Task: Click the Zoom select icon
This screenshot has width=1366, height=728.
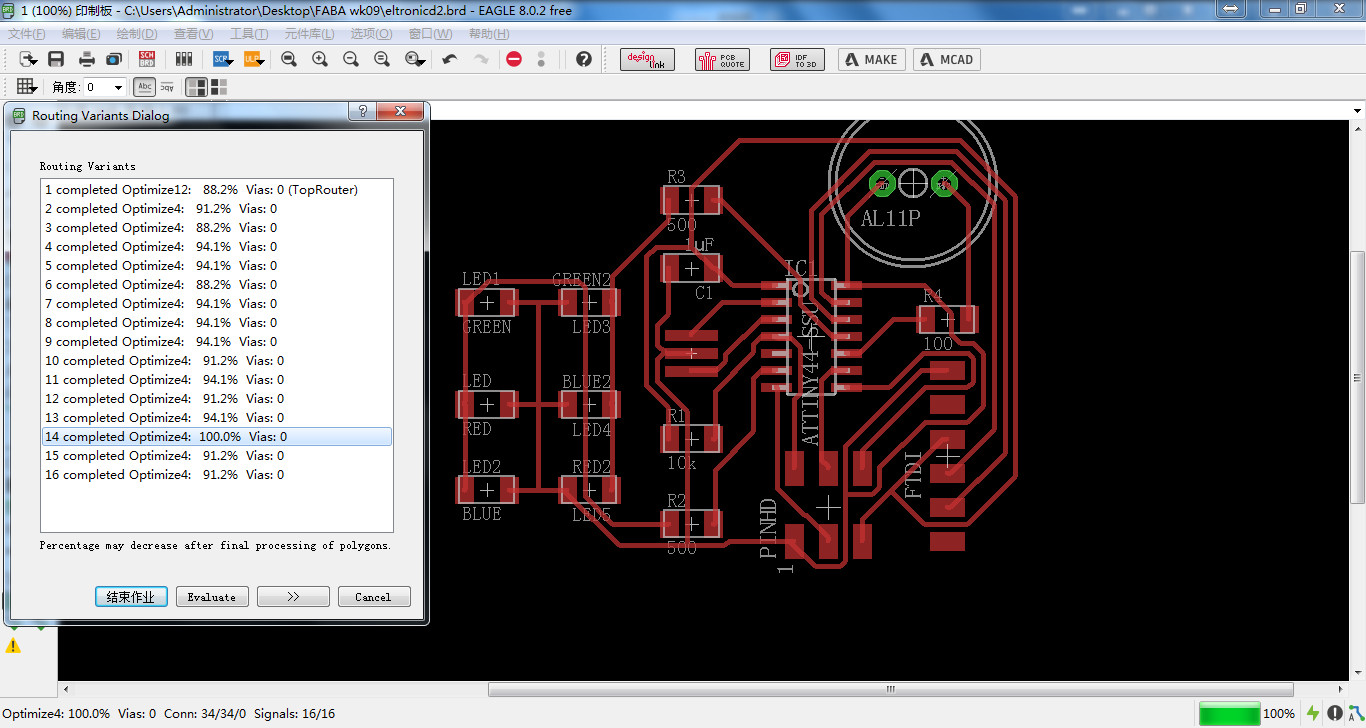Action: (x=415, y=59)
